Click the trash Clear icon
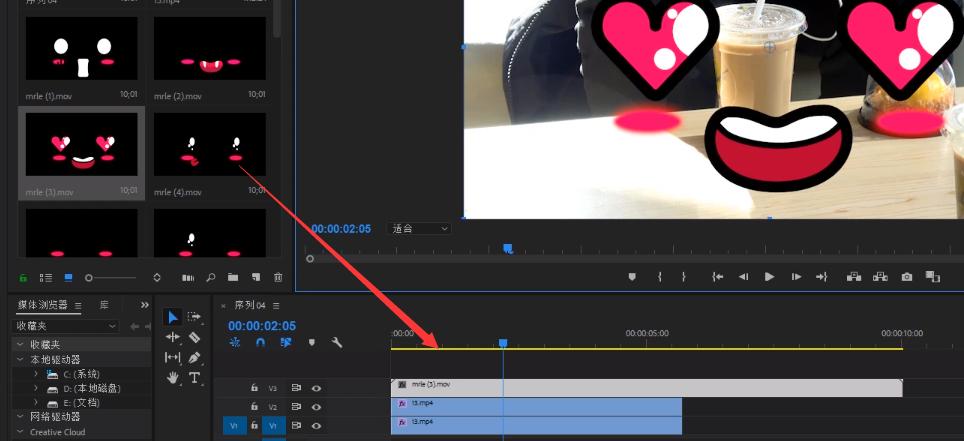The width and height of the screenshot is (964, 441). click(x=278, y=277)
